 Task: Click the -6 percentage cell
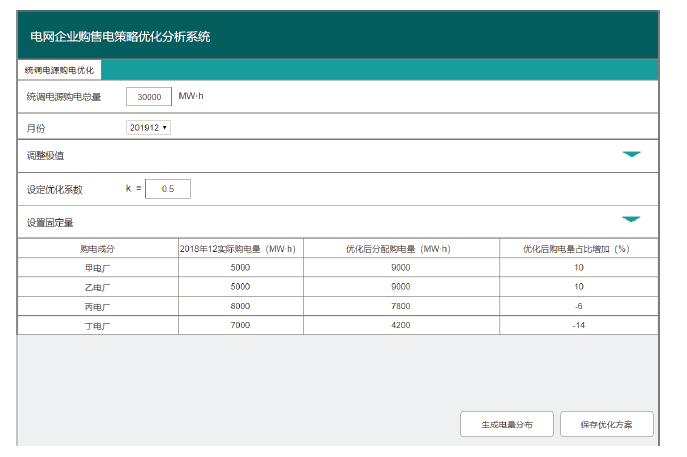click(578, 306)
